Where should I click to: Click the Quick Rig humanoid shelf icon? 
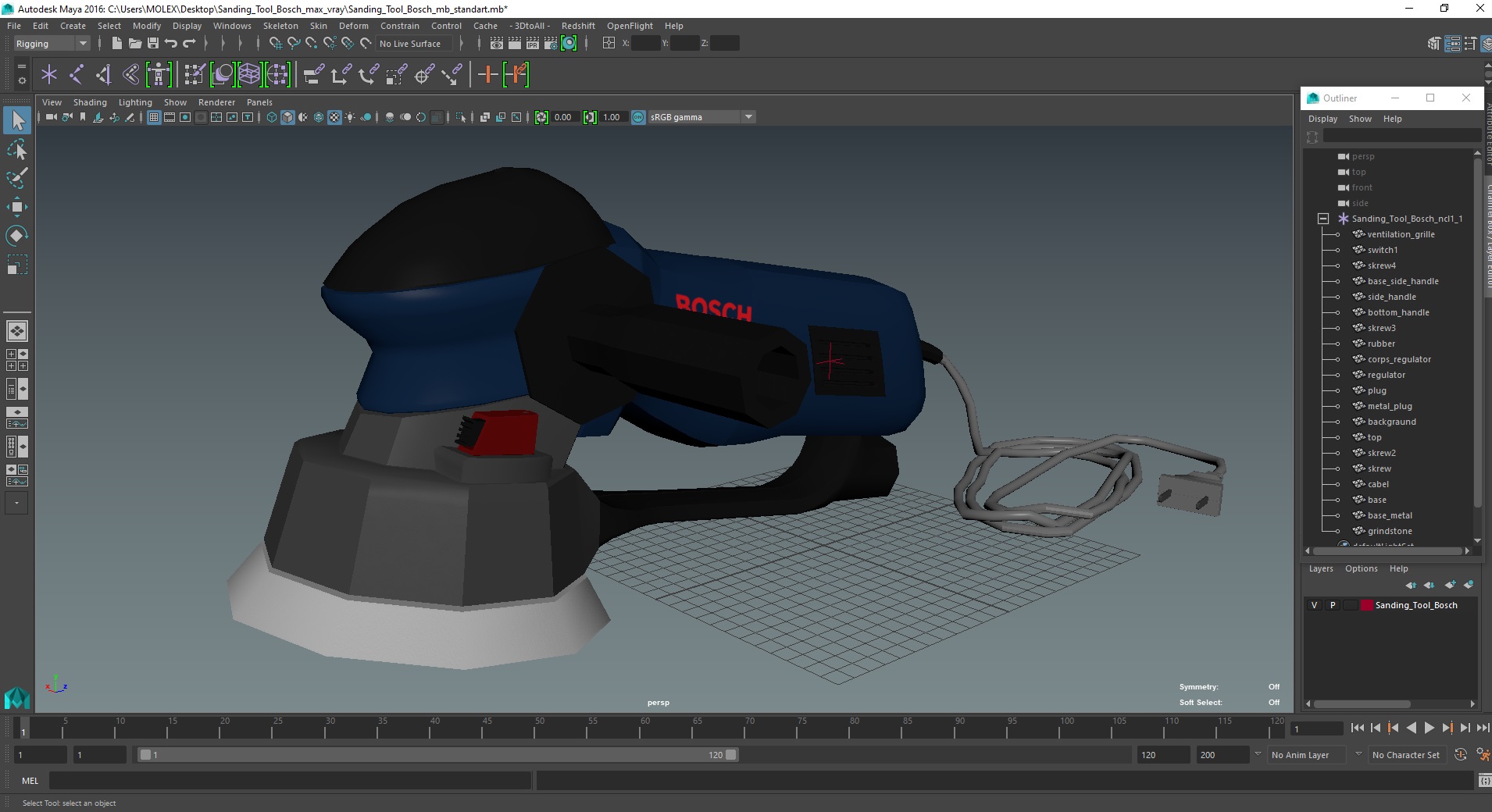tap(159, 75)
